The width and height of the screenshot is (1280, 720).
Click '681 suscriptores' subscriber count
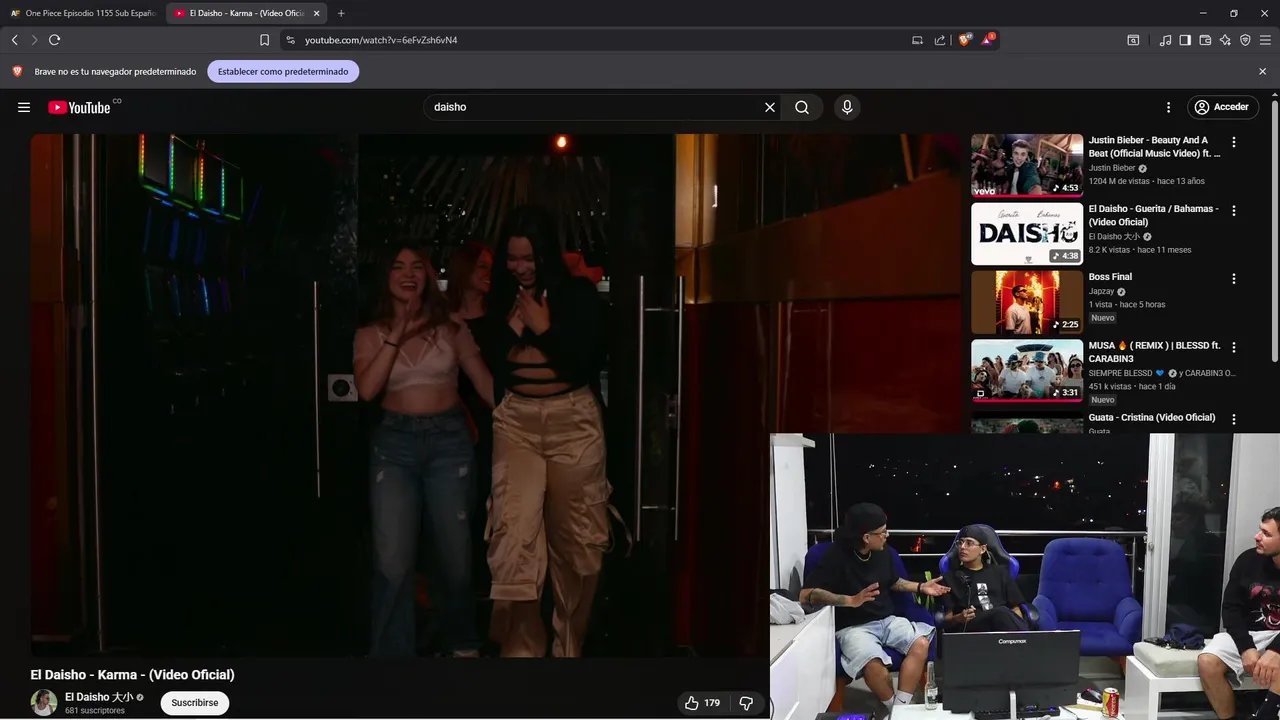coord(95,711)
